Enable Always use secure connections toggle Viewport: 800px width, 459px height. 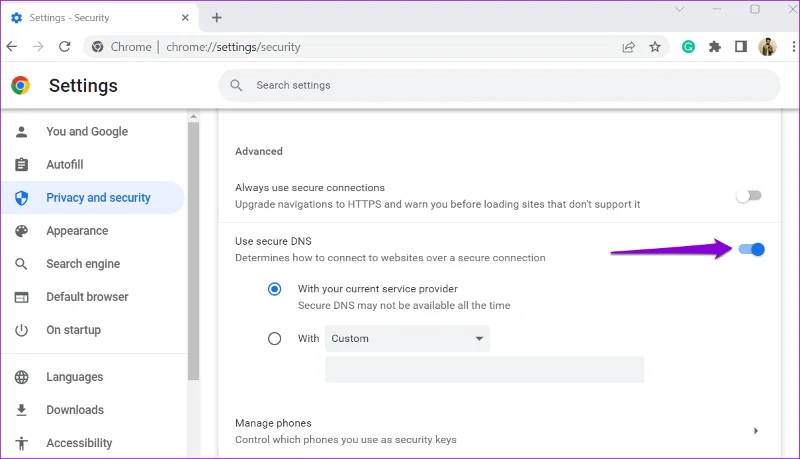tap(748, 195)
